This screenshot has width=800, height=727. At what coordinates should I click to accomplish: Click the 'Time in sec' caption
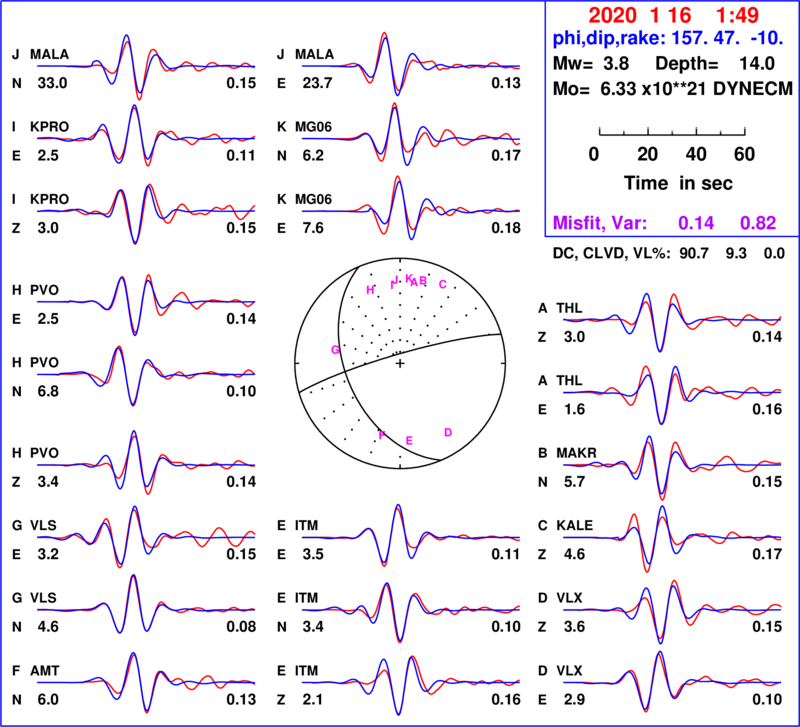(x=678, y=183)
